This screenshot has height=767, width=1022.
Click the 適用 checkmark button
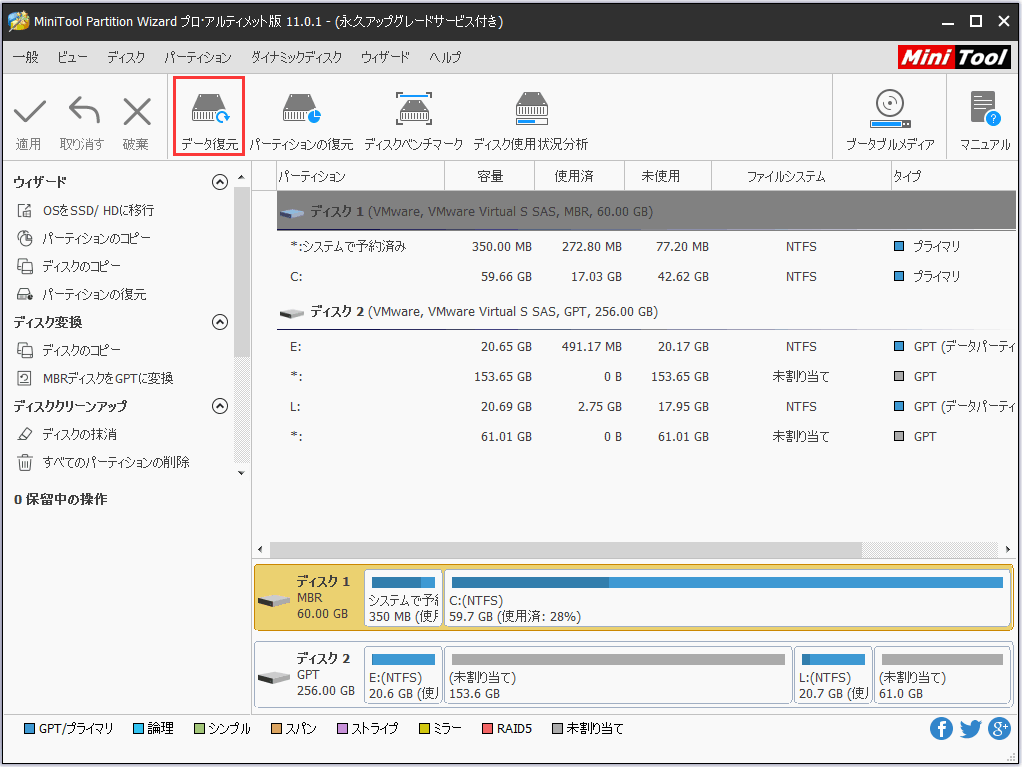(x=29, y=118)
